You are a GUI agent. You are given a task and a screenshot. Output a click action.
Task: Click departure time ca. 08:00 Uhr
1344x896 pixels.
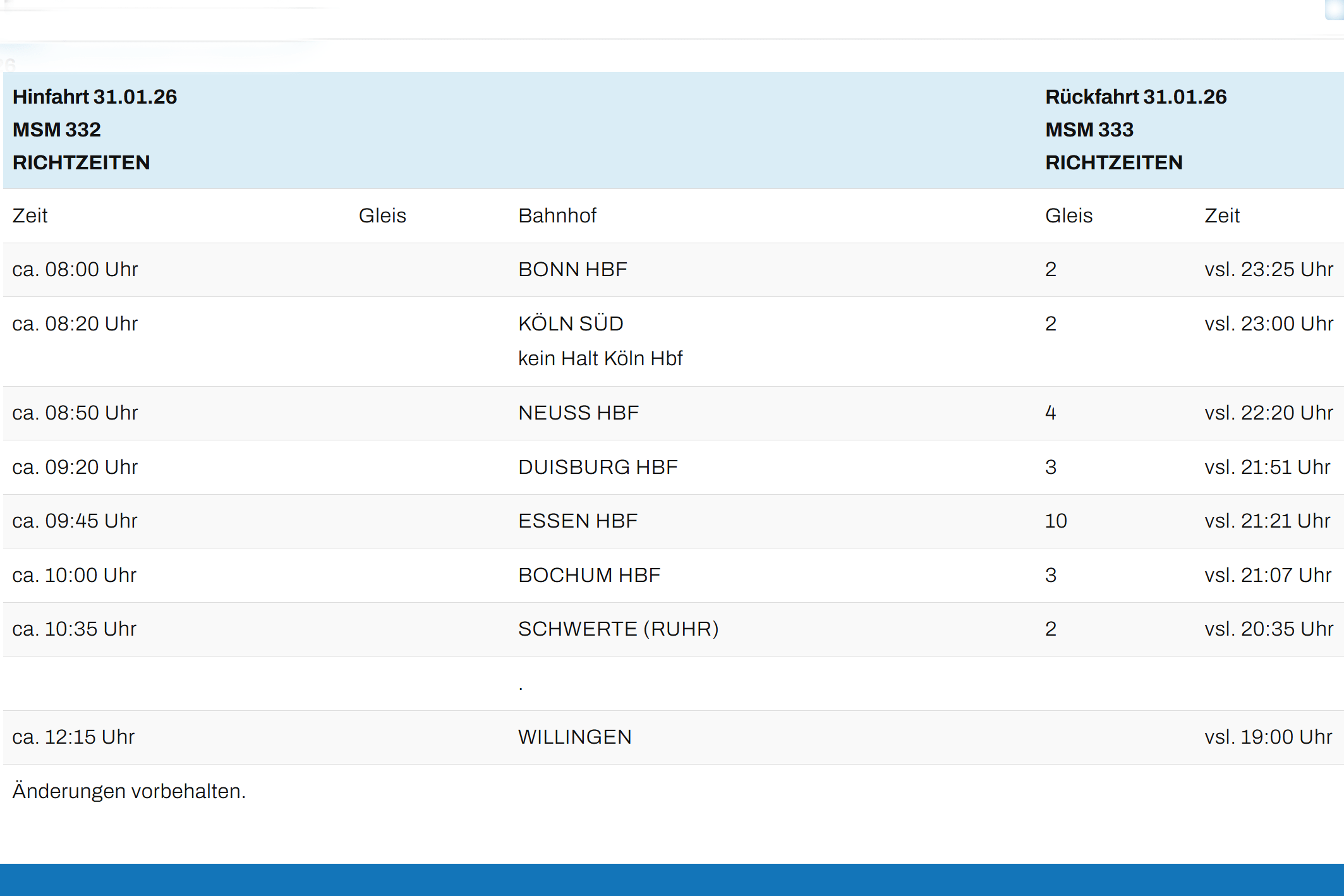point(75,269)
